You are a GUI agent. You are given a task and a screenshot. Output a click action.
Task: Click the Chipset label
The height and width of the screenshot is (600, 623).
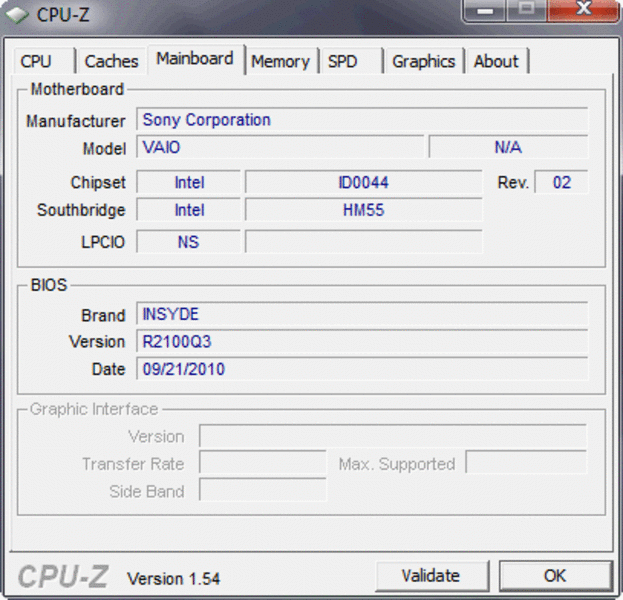98,182
